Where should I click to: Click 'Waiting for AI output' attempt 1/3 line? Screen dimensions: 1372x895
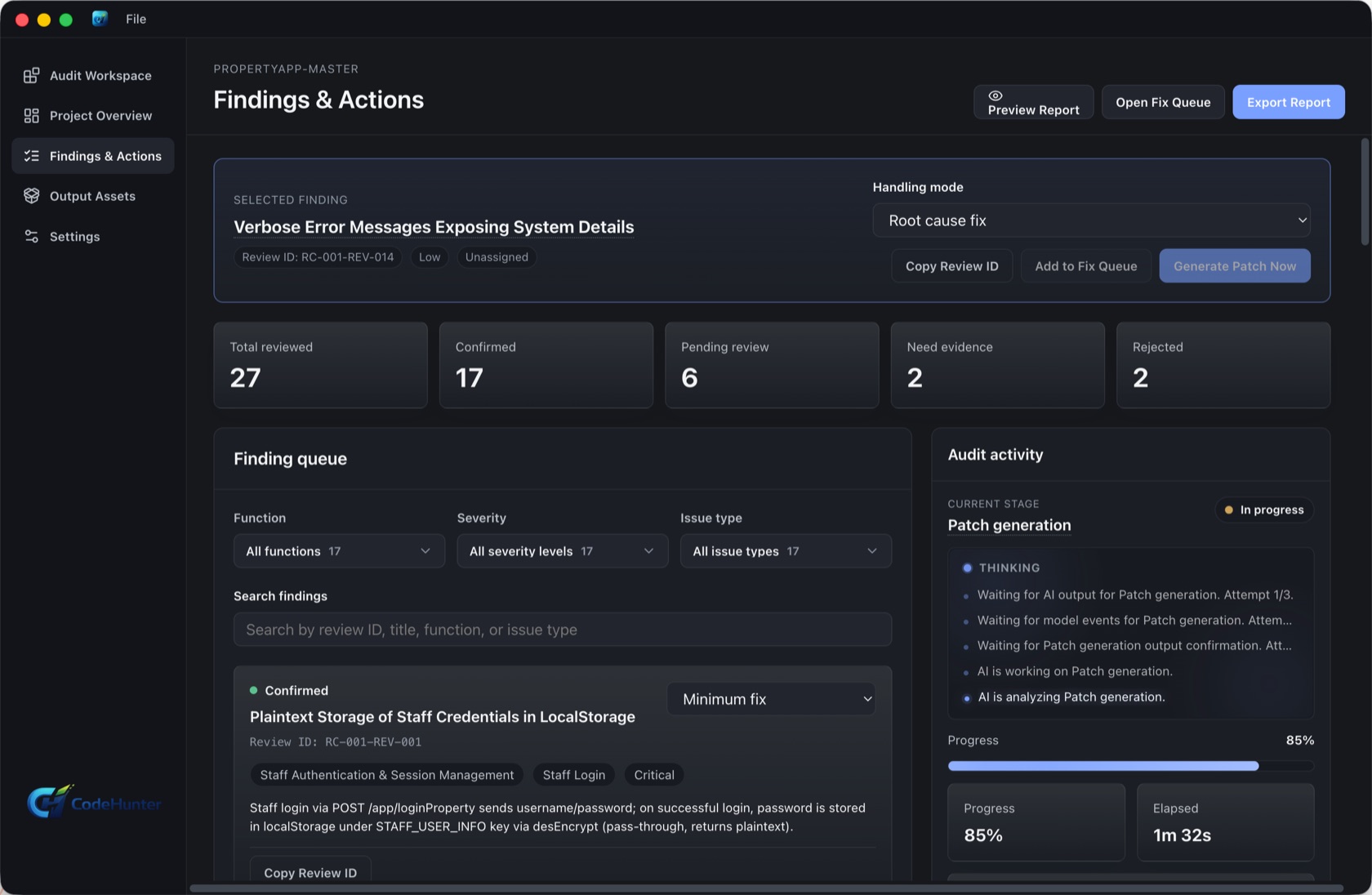point(1135,595)
